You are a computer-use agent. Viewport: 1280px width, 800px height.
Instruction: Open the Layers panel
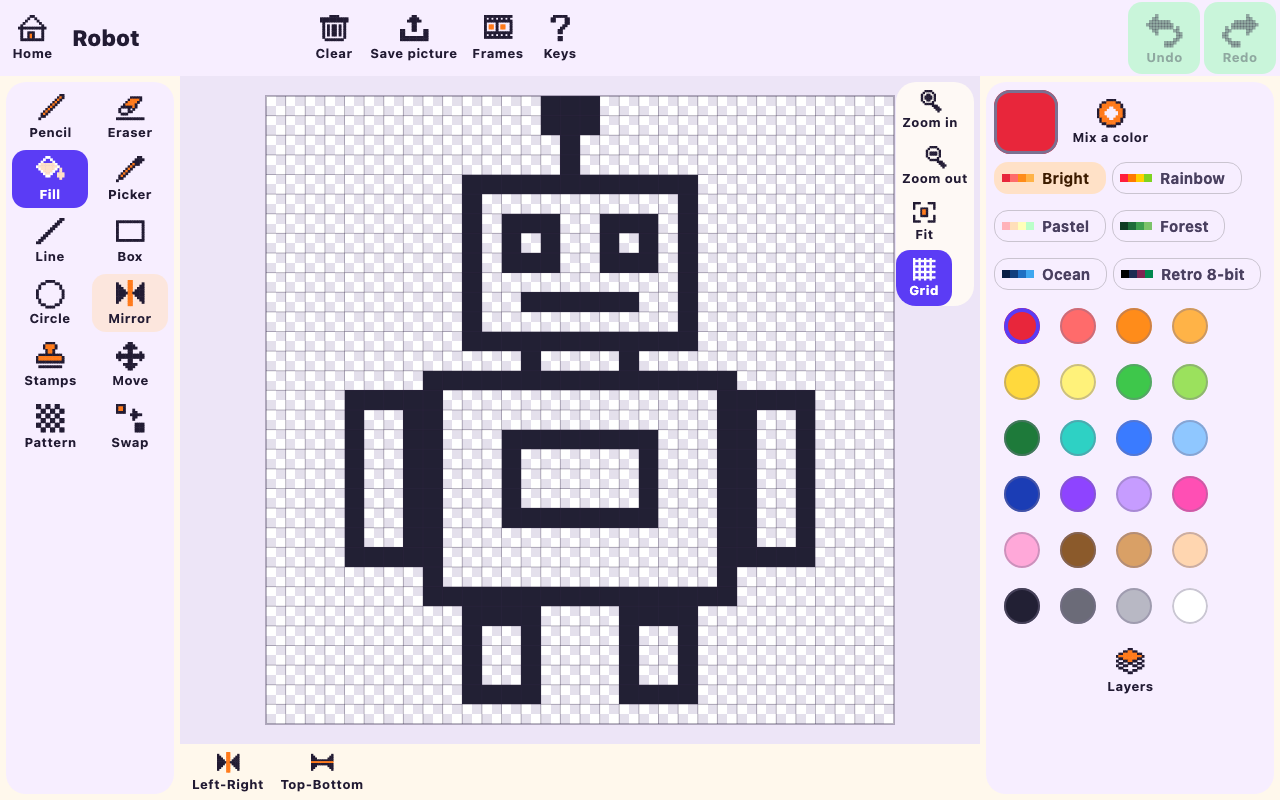click(x=1130, y=671)
